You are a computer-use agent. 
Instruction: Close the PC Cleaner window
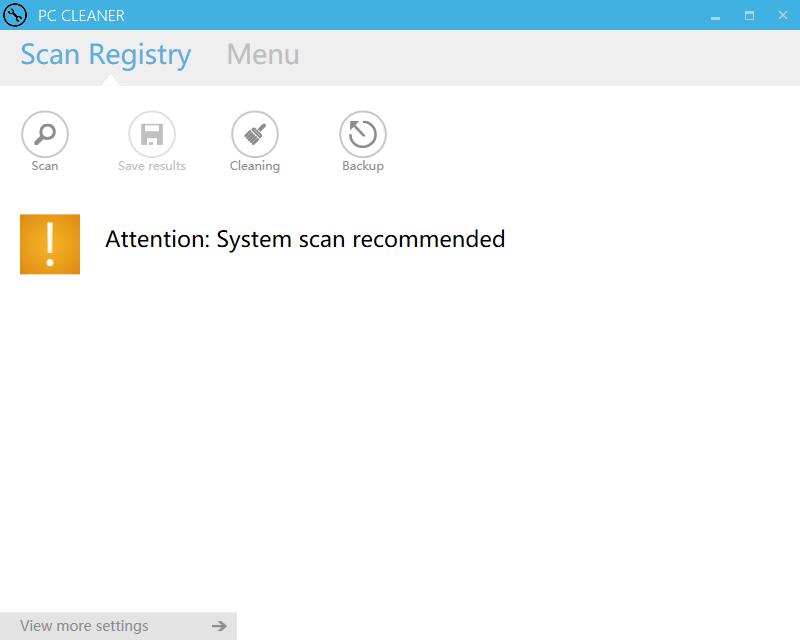pyautogui.click(x=783, y=15)
